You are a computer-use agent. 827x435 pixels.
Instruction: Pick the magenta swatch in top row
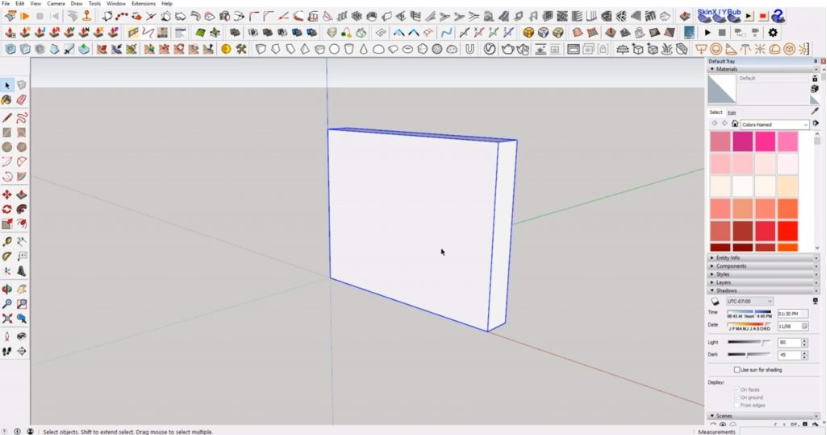pyautogui.click(x=742, y=142)
